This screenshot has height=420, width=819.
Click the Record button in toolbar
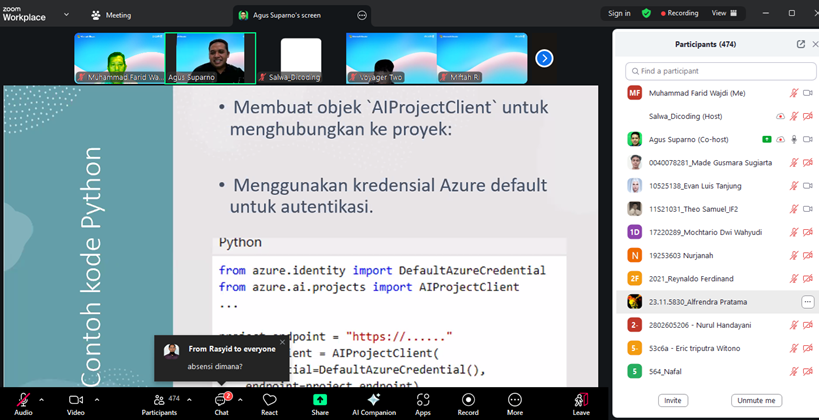[x=468, y=404]
